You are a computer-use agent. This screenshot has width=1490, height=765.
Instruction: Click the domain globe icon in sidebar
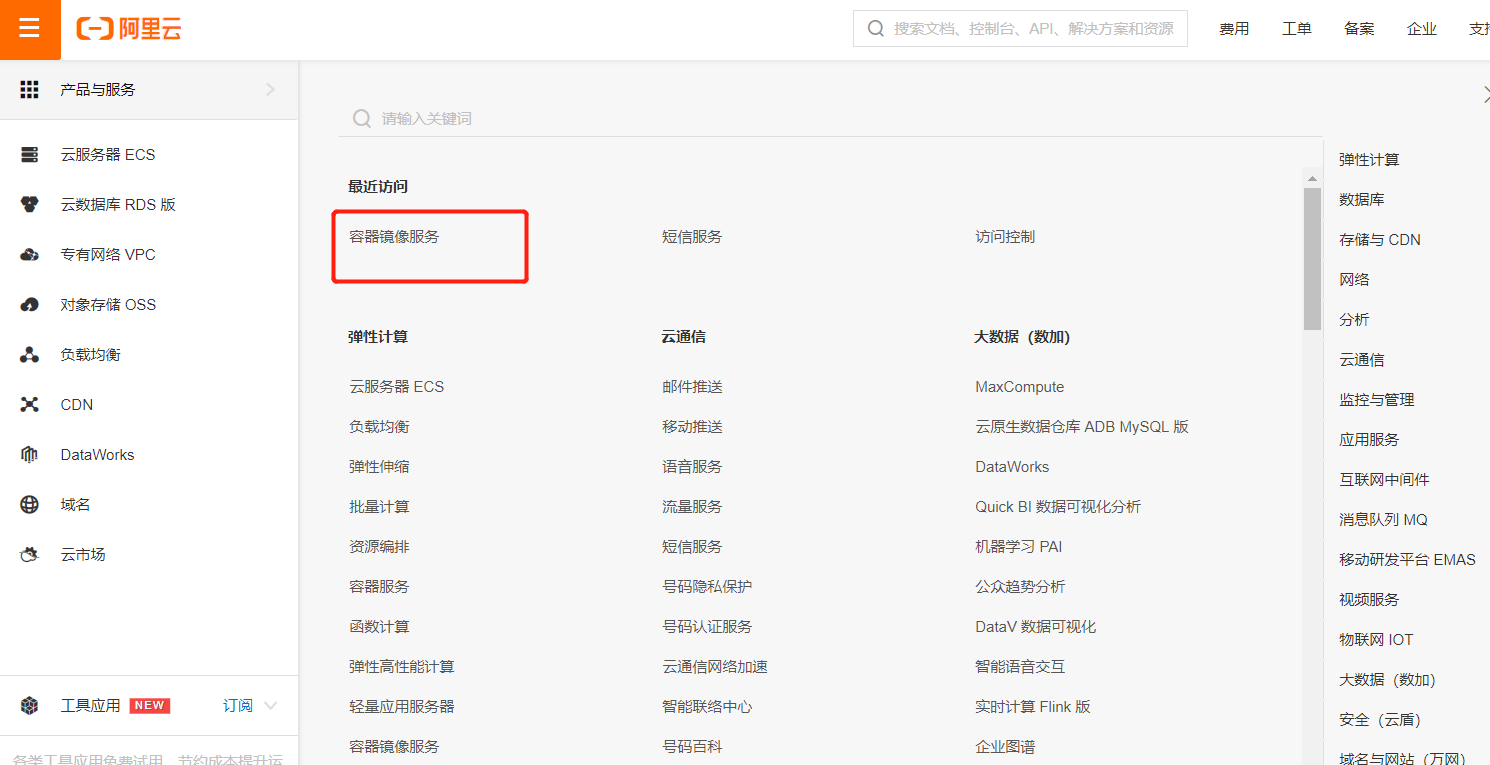[30, 504]
